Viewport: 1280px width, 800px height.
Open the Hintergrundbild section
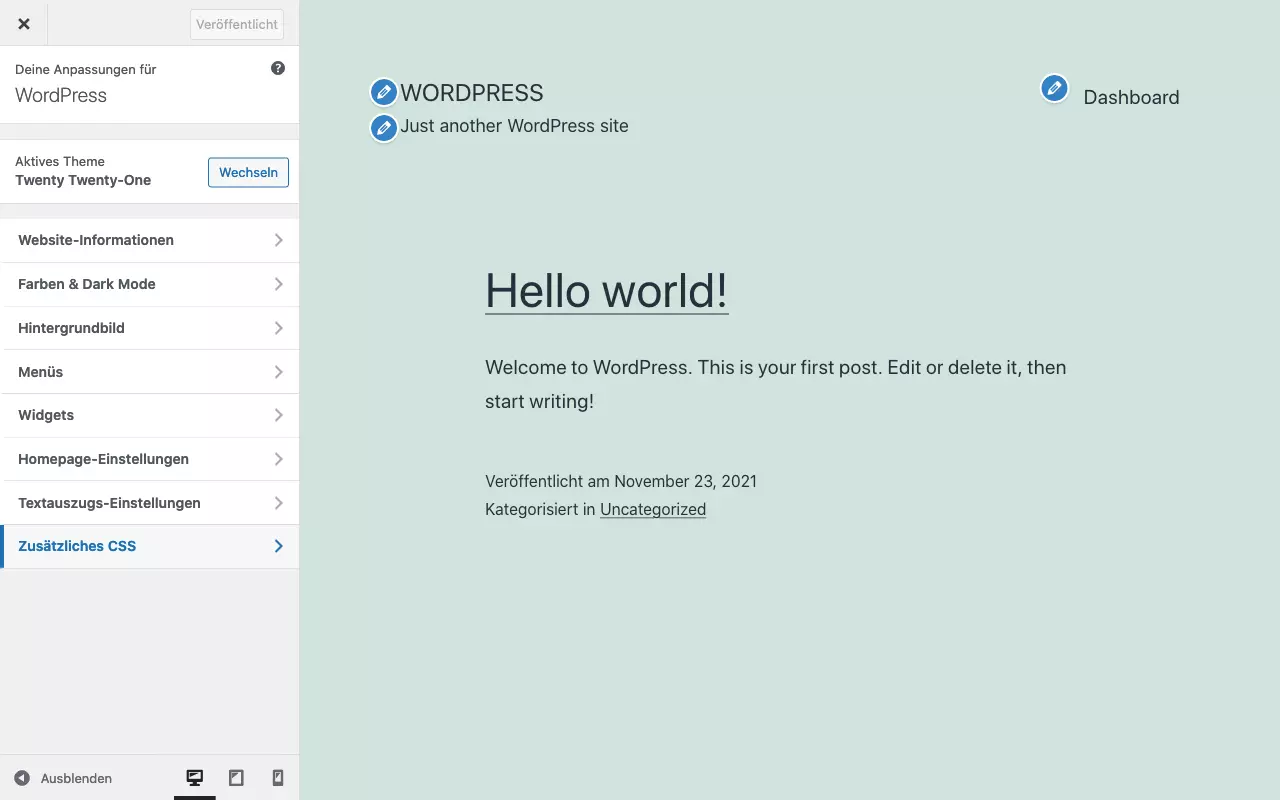(150, 328)
